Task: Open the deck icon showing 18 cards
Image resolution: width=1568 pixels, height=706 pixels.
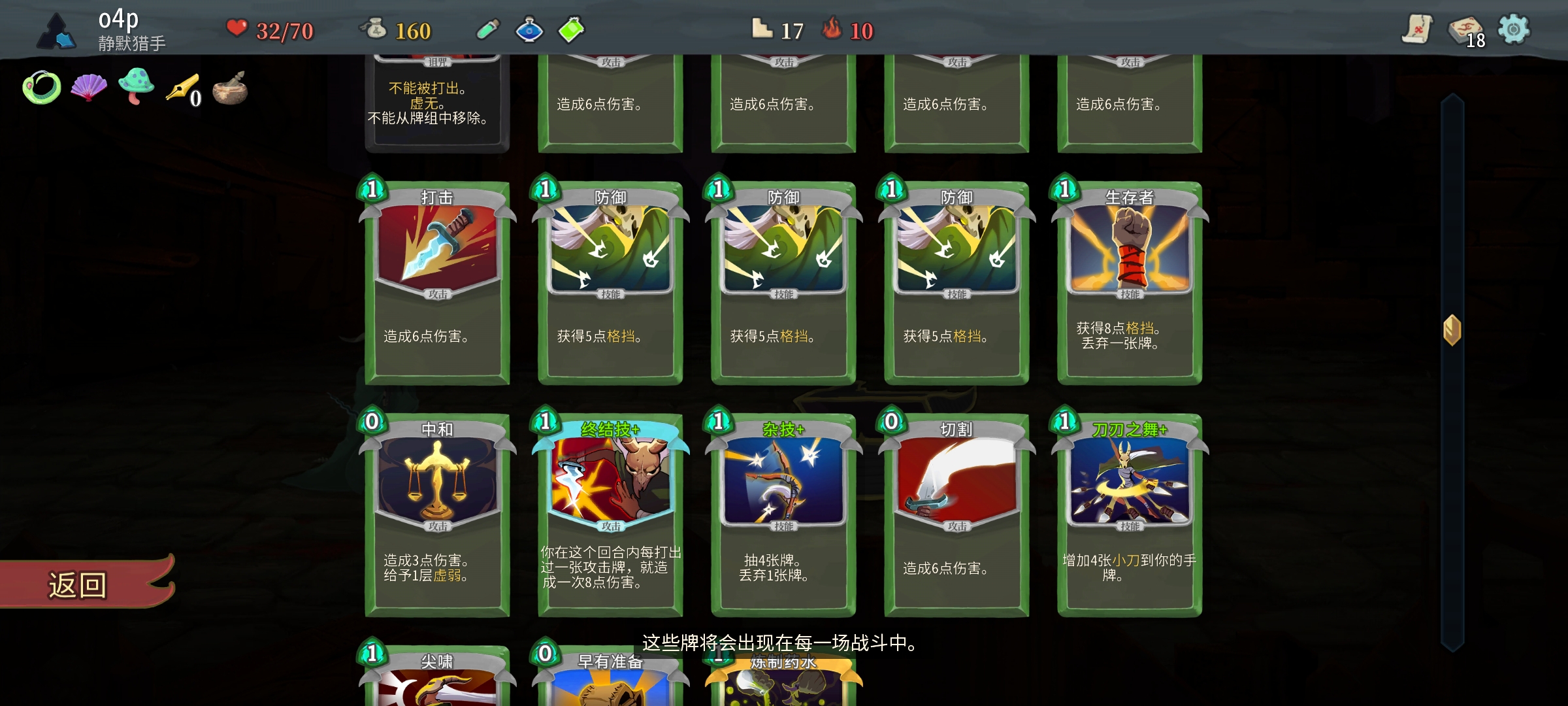Action: click(1466, 31)
